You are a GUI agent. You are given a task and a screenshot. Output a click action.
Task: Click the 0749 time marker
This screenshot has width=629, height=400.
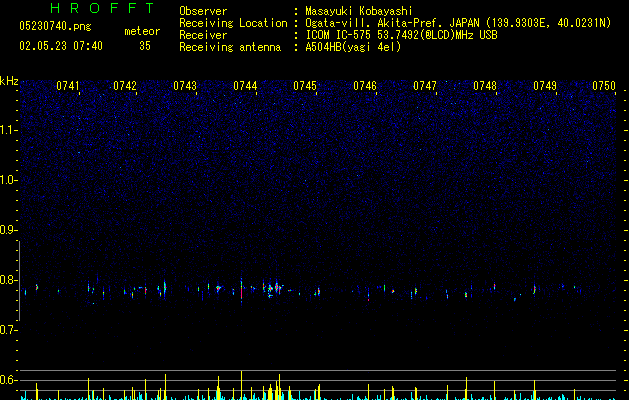coord(545,86)
